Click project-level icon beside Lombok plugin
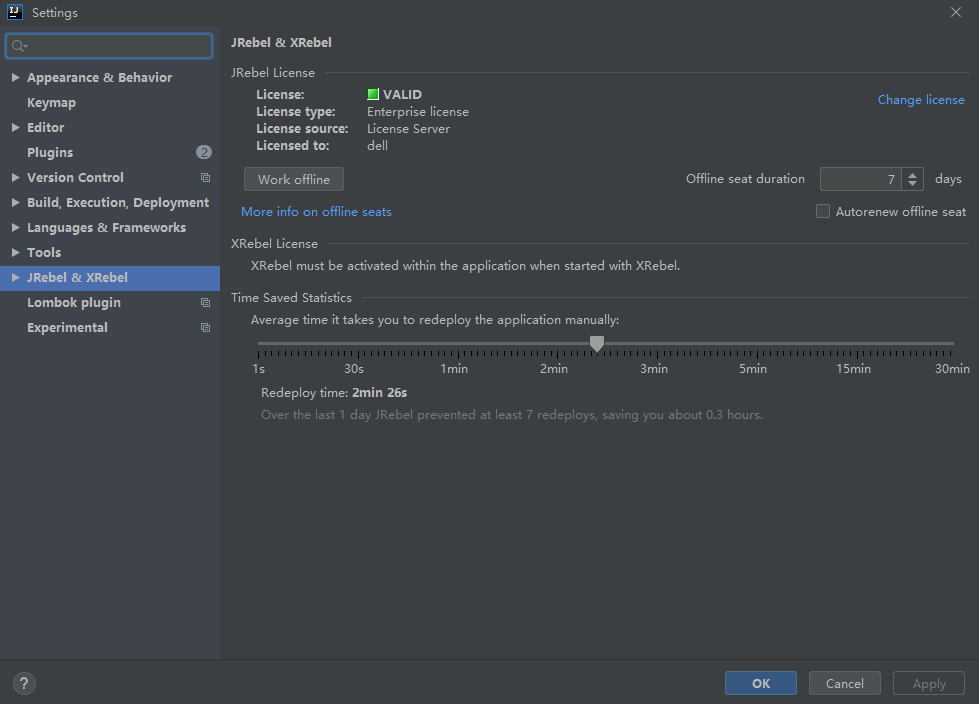The height and width of the screenshot is (704, 979). pos(205,303)
